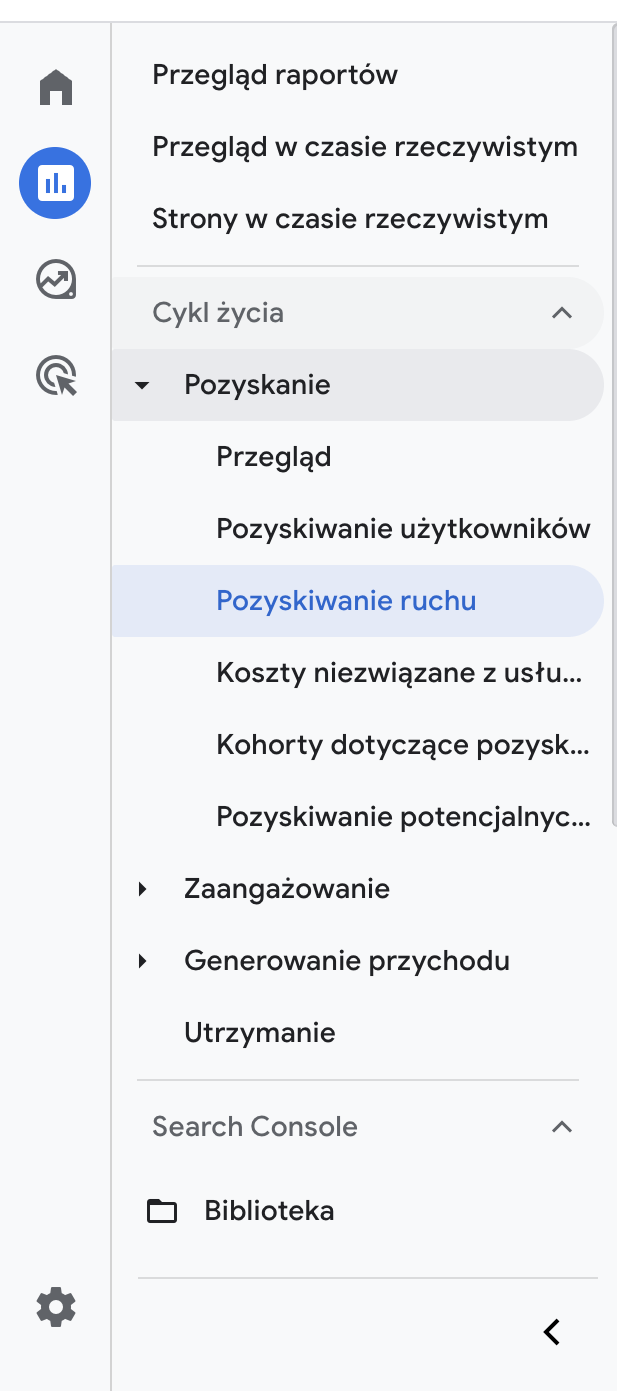Collapse the navigation panel with left arrow
The image size is (617, 1391).
[x=551, y=1331]
